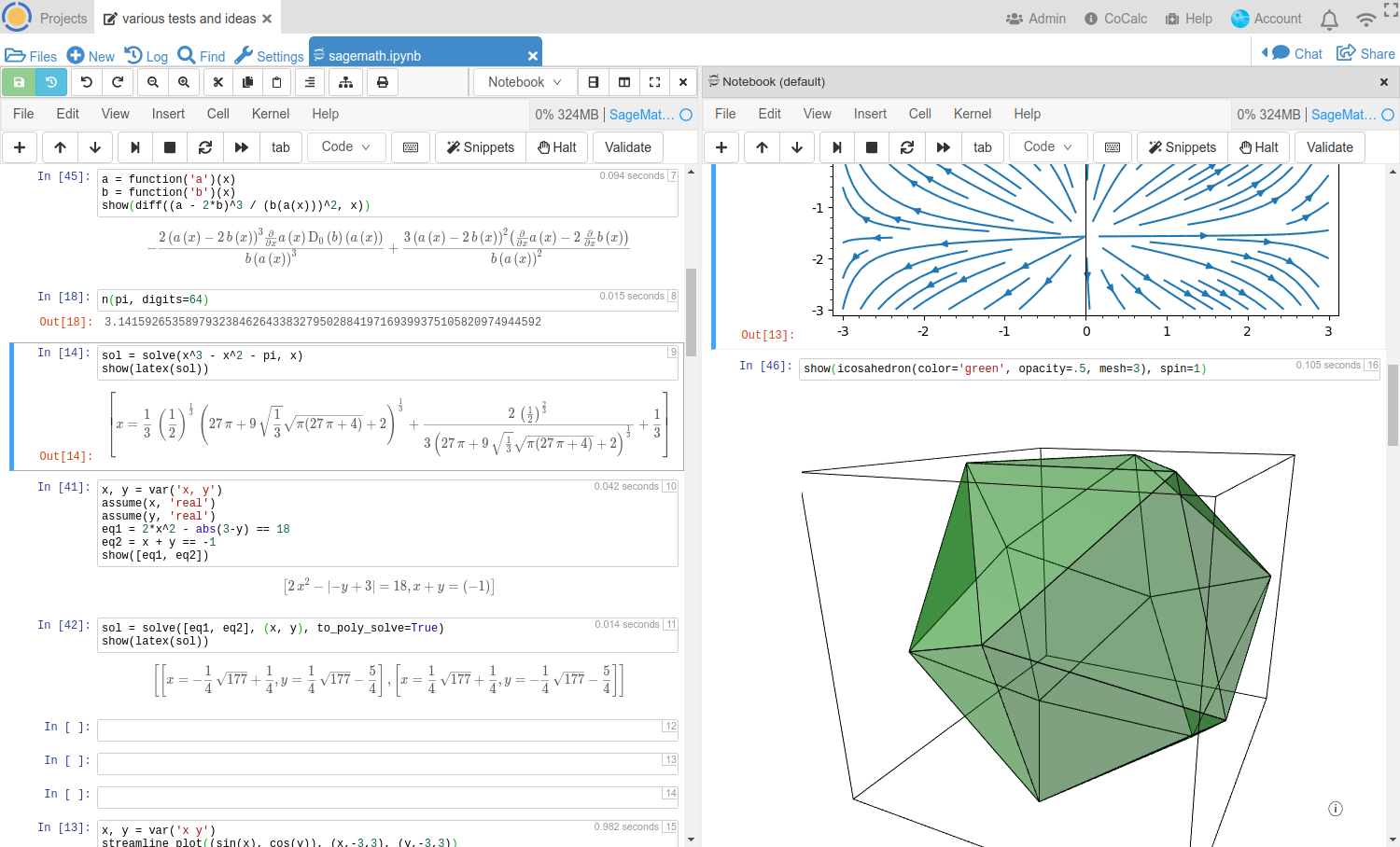This screenshot has height=847, width=1400.
Task: Copy selected cells icon
Action: [247, 82]
